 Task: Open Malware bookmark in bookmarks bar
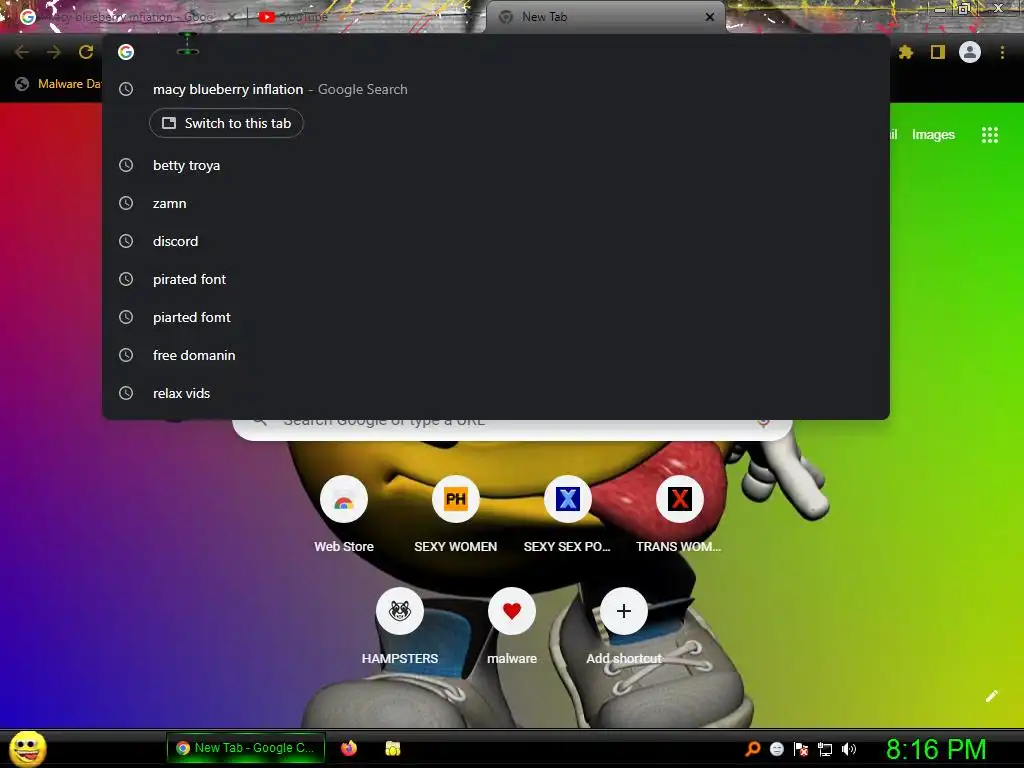click(x=59, y=84)
